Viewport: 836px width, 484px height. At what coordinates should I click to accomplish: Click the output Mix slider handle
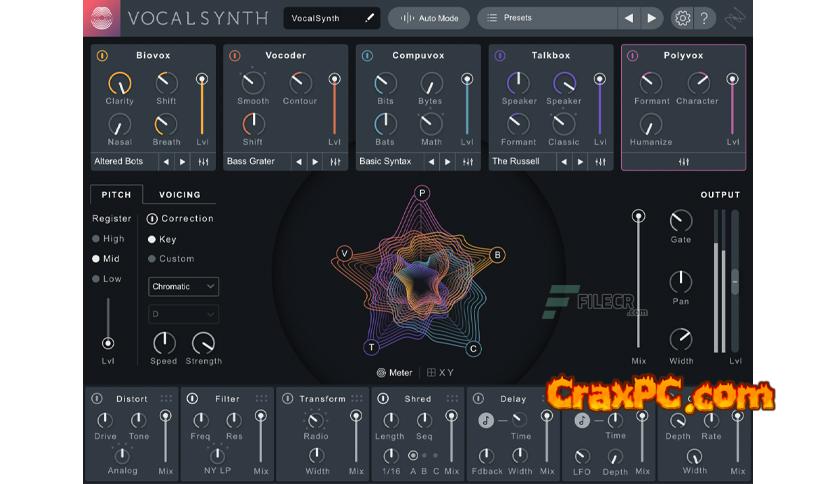(638, 217)
